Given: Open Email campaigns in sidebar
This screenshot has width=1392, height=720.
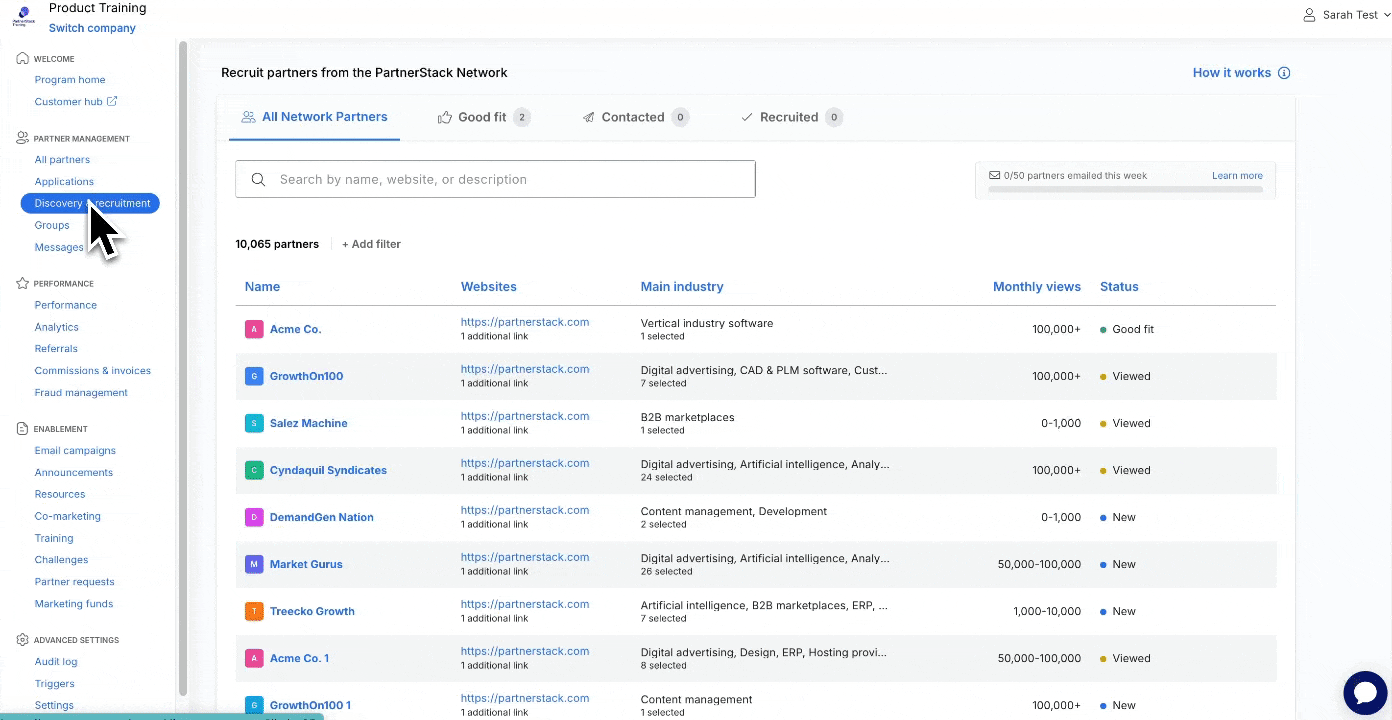Looking at the screenshot, I should click(75, 451).
